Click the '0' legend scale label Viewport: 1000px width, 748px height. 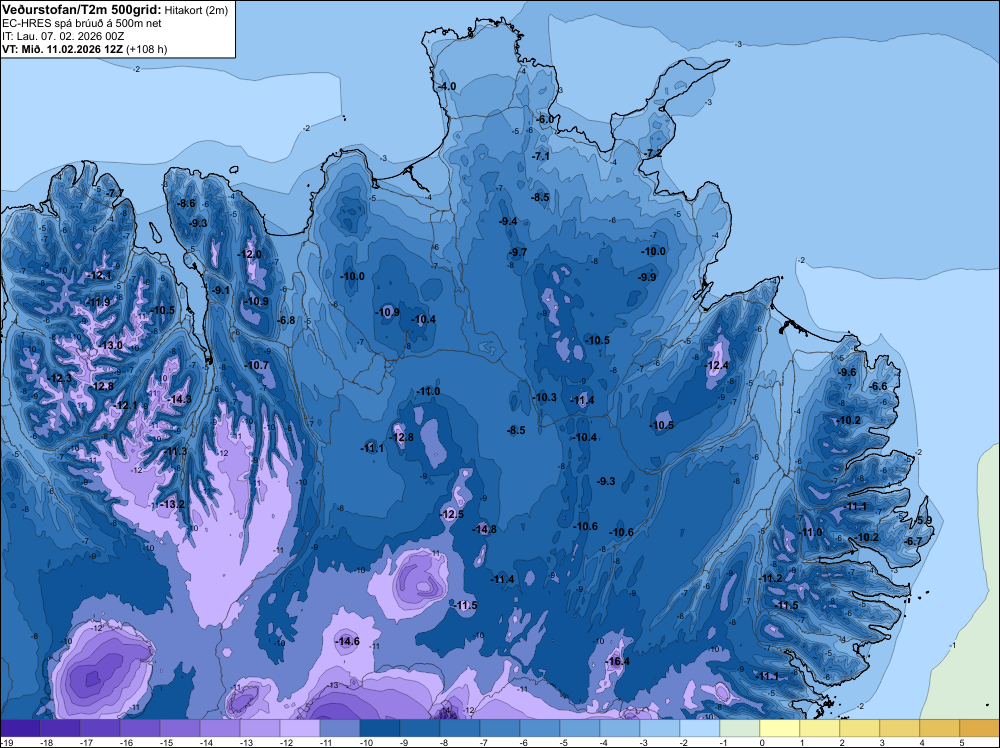(x=762, y=743)
